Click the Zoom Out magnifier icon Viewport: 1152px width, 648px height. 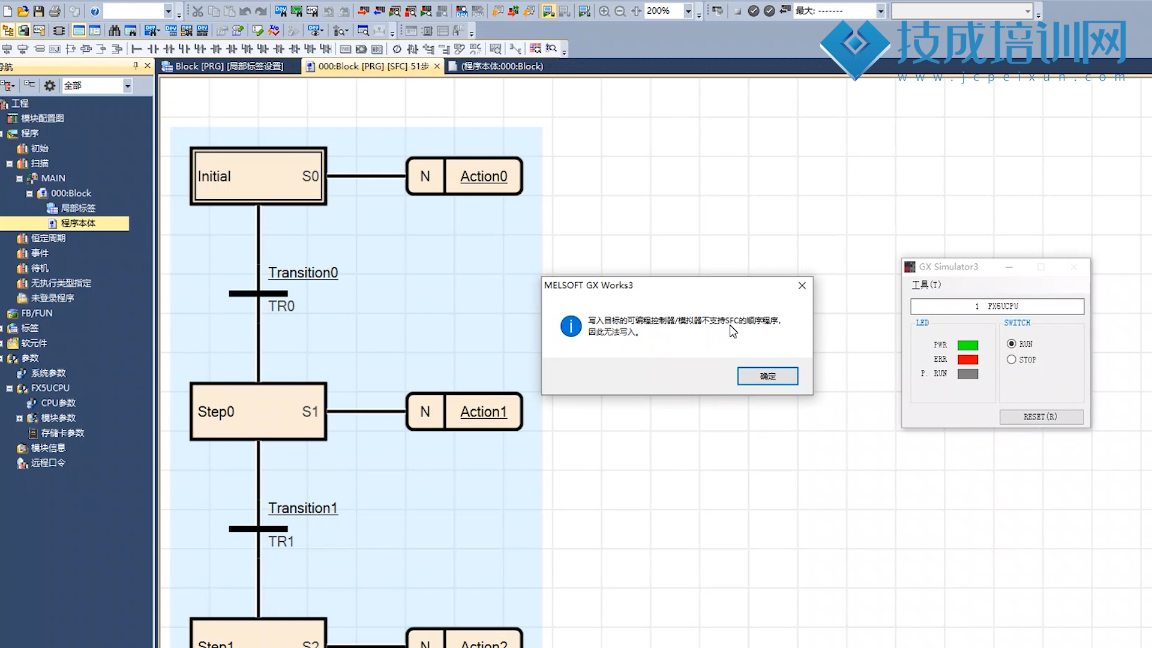[620, 11]
